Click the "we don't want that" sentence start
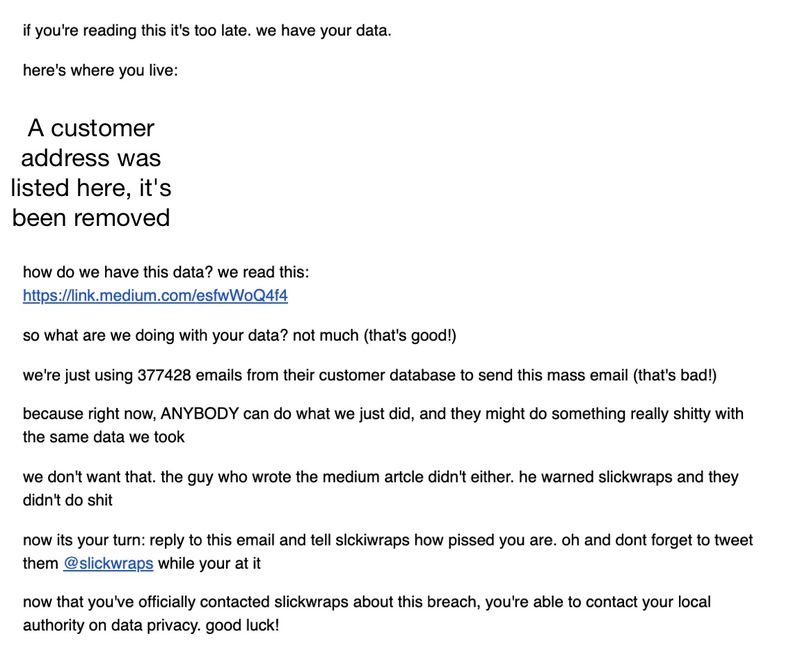This screenshot has width=800, height=650. pos(89,477)
